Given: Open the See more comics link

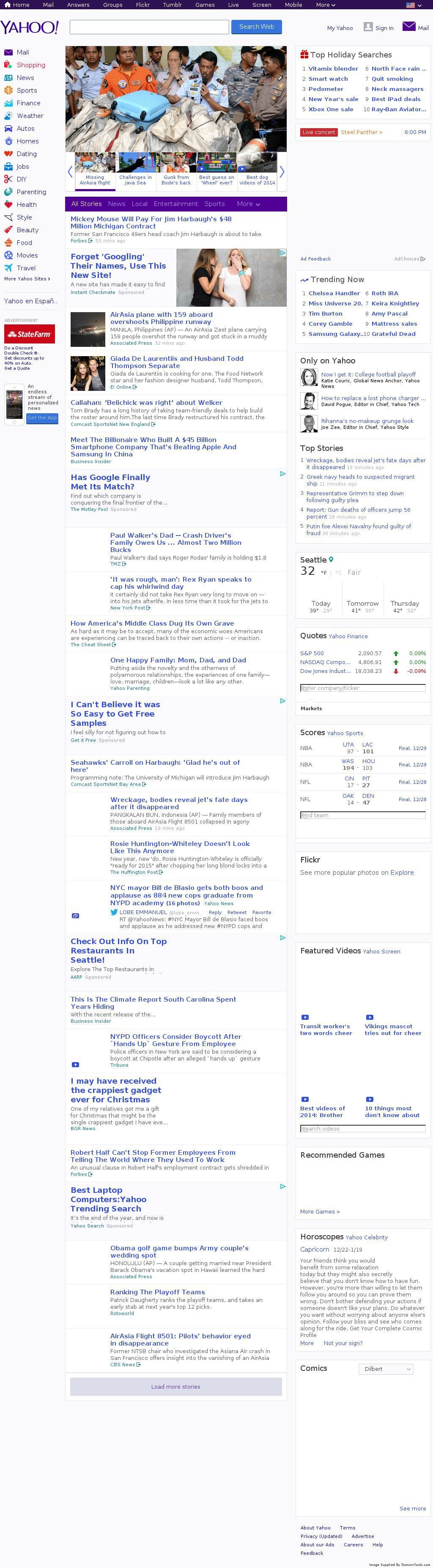Looking at the screenshot, I should point(412,1508).
